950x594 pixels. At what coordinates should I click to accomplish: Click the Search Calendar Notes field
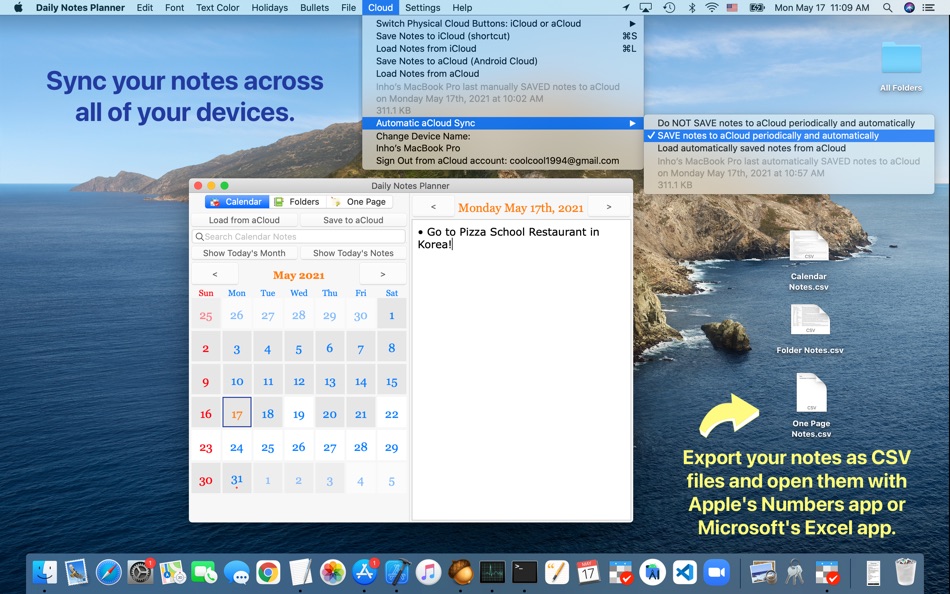point(299,236)
